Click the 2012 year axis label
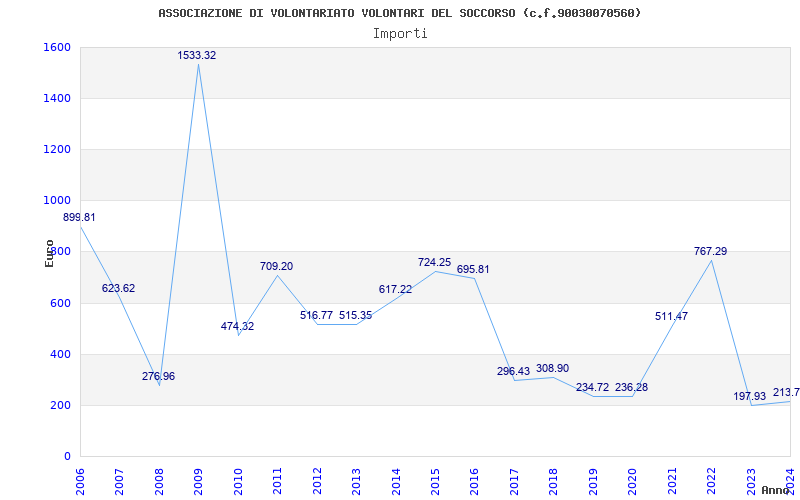The height and width of the screenshot is (500, 800). pos(317,481)
